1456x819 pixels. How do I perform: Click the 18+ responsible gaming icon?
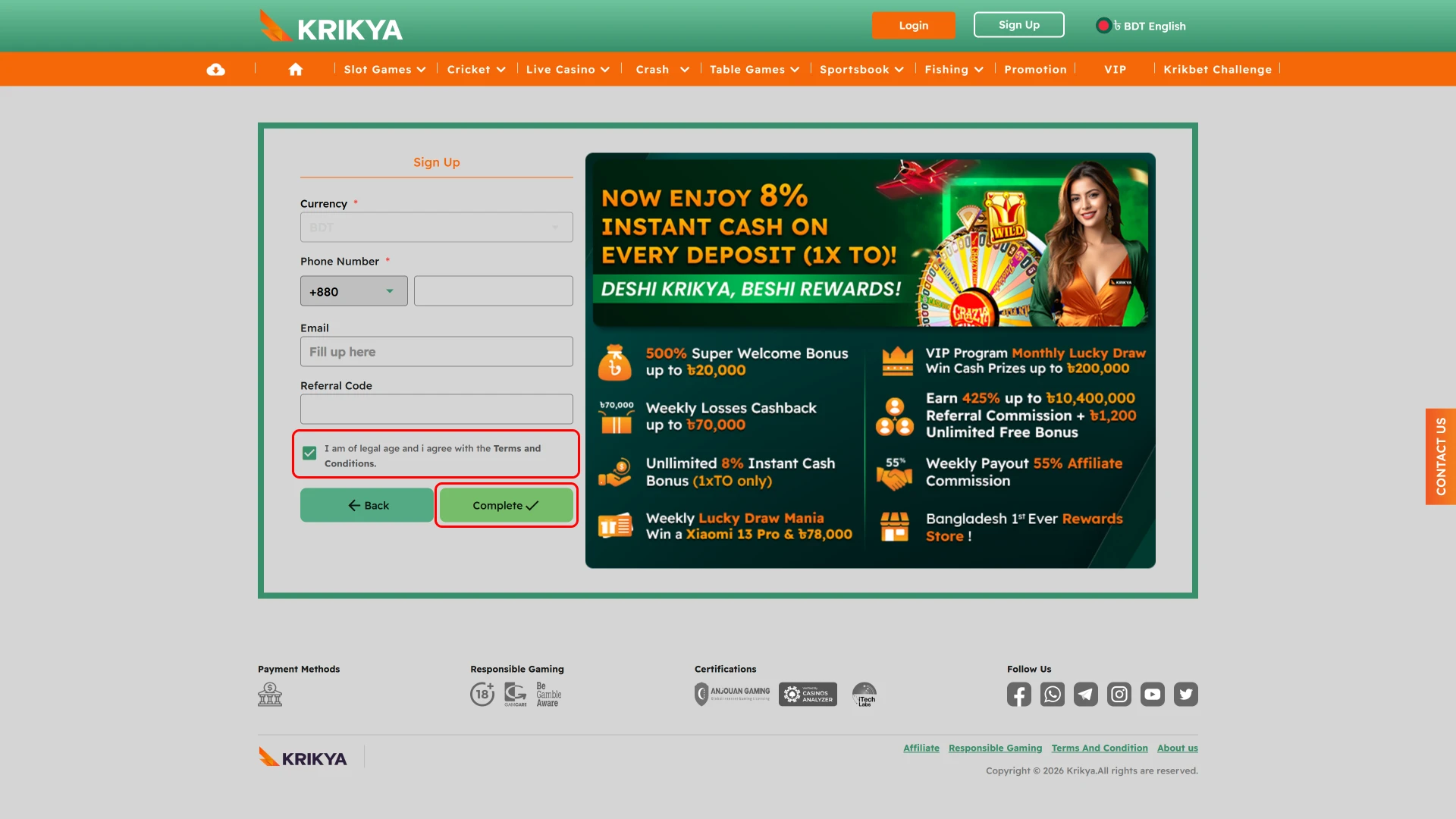(x=482, y=694)
